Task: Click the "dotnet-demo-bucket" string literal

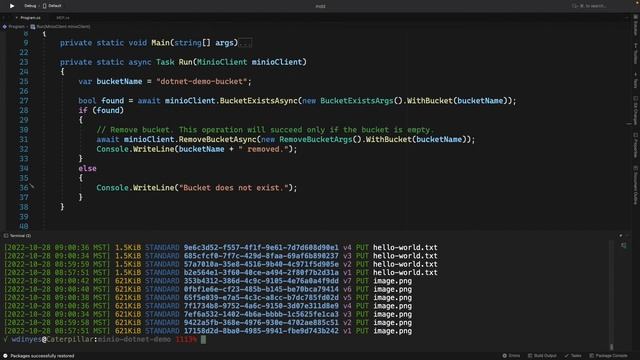Action: pyautogui.click(x=202, y=81)
